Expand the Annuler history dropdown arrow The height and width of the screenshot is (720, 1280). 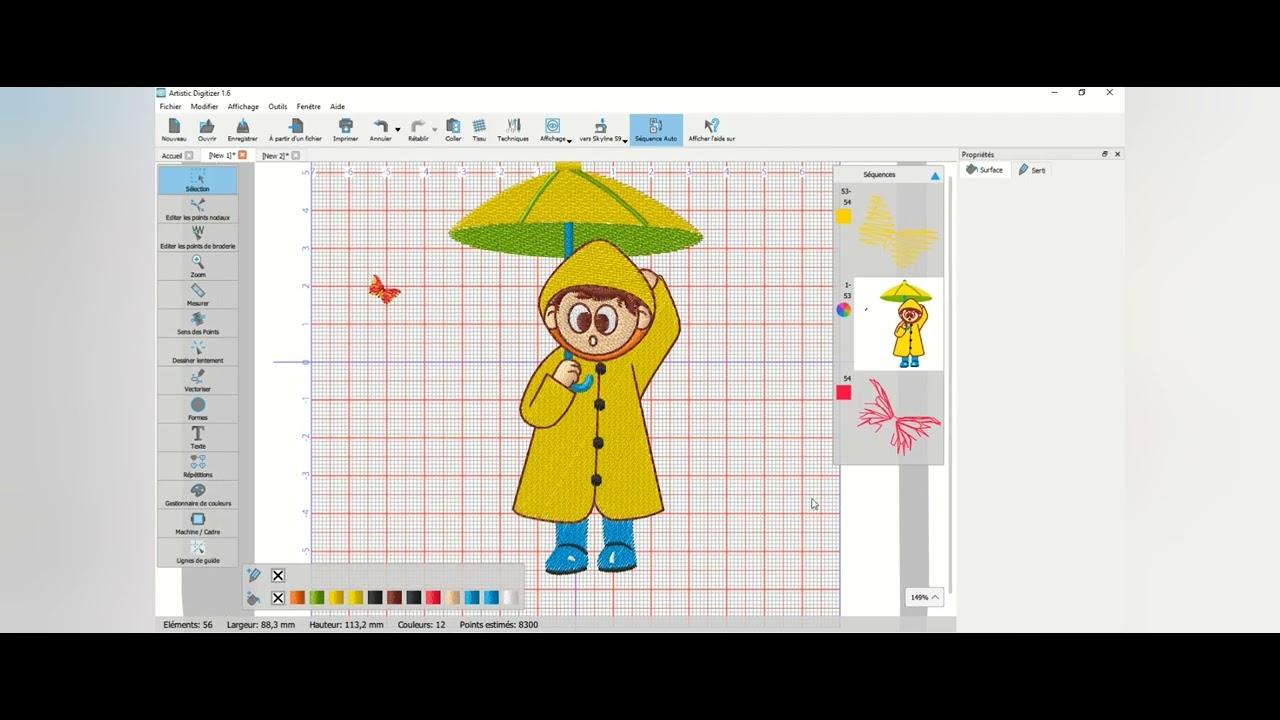[398, 129]
